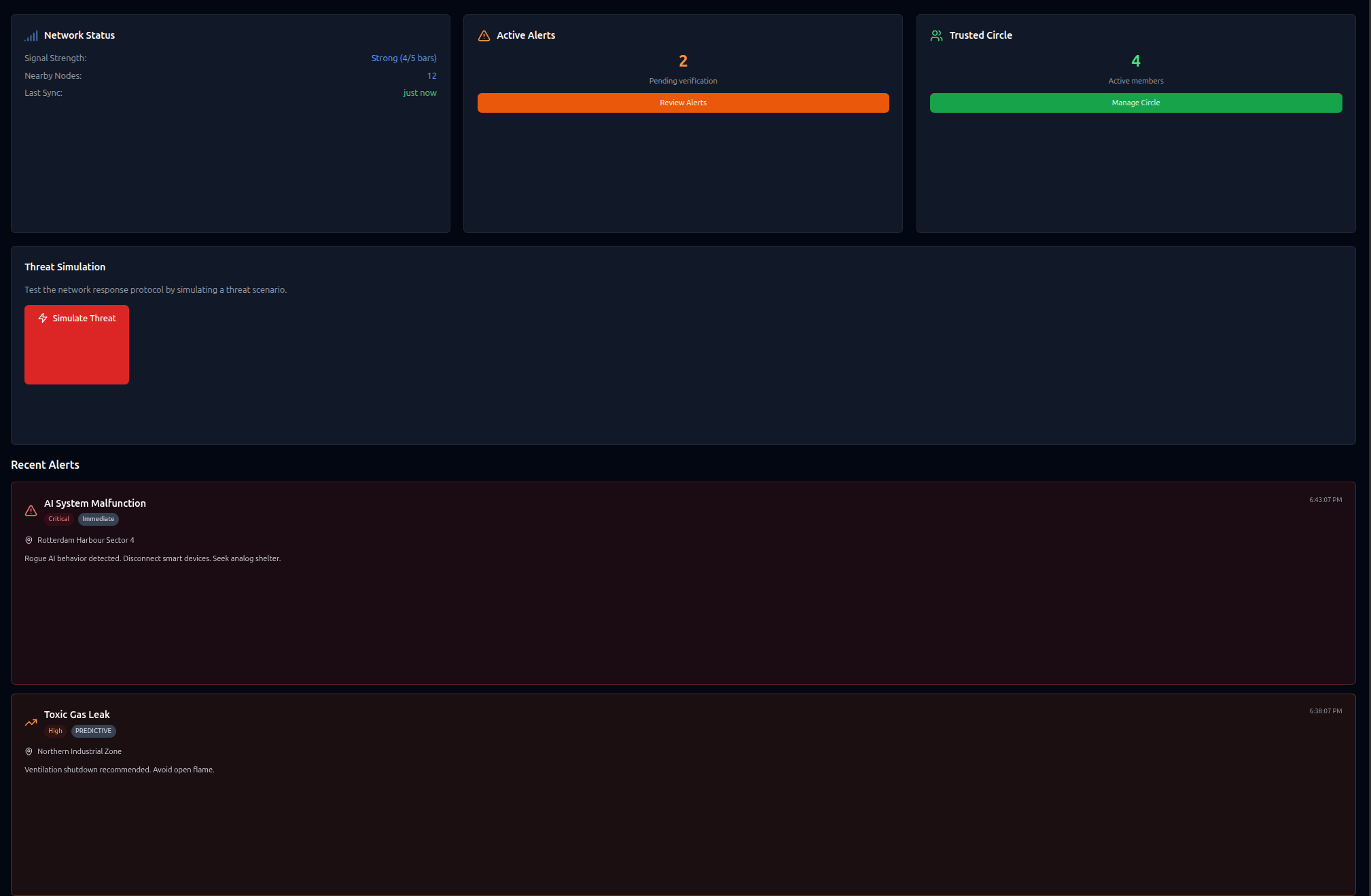Image resolution: width=1371 pixels, height=896 pixels.
Task: Click the pending alerts count number 2
Action: (x=683, y=61)
